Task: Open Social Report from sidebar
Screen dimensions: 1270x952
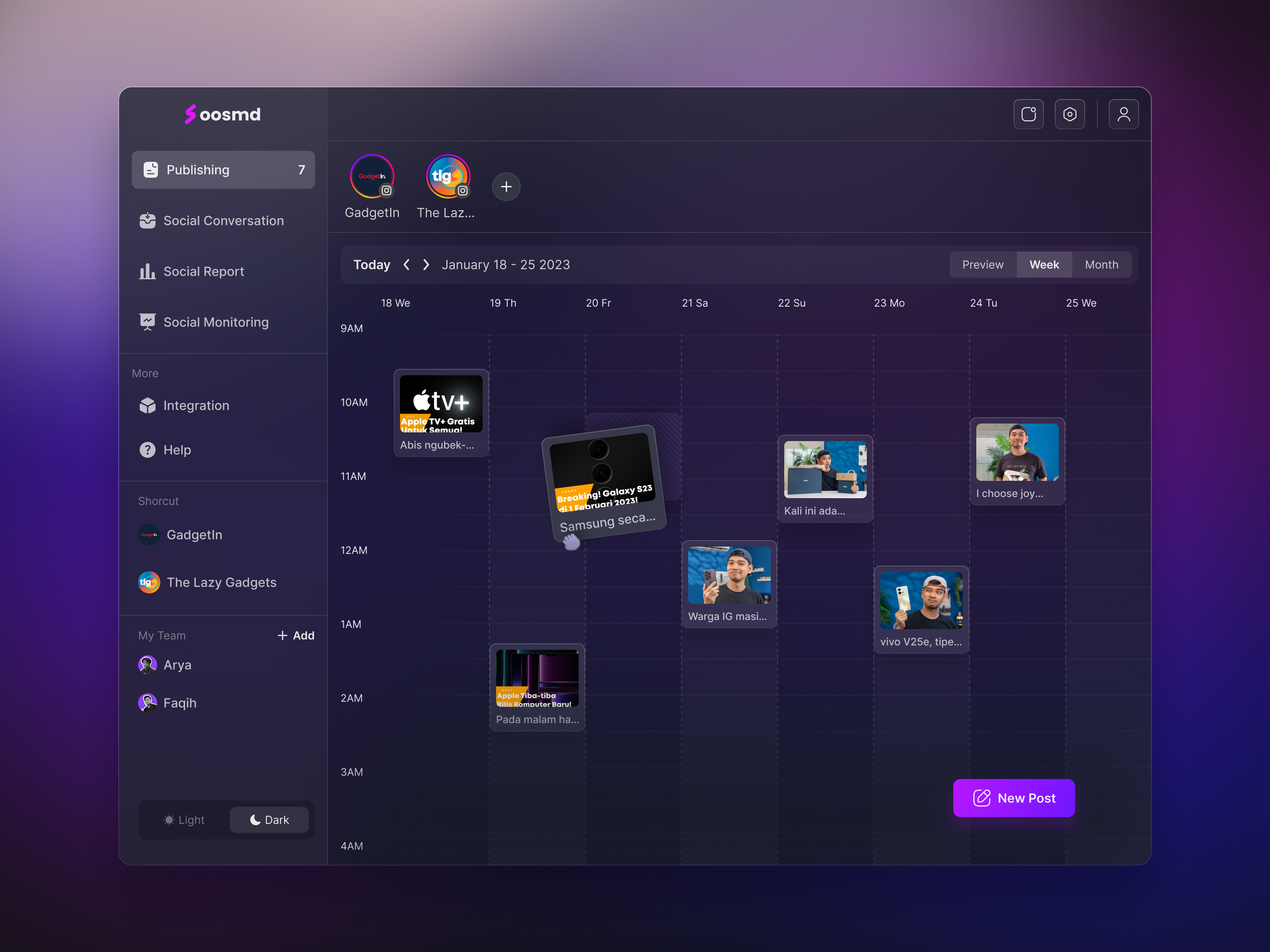Action: click(x=204, y=271)
